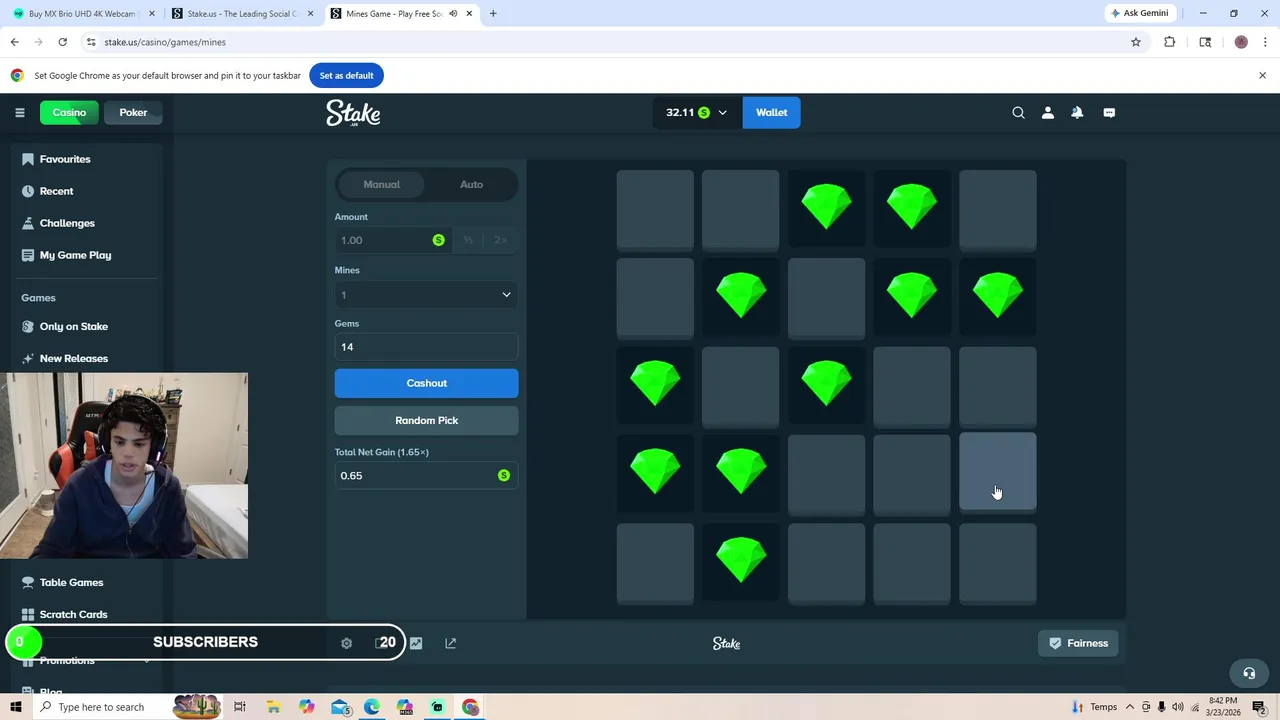The height and width of the screenshot is (720, 1280).
Task: Open the user profile icon
Action: (x=1048, y=113)
